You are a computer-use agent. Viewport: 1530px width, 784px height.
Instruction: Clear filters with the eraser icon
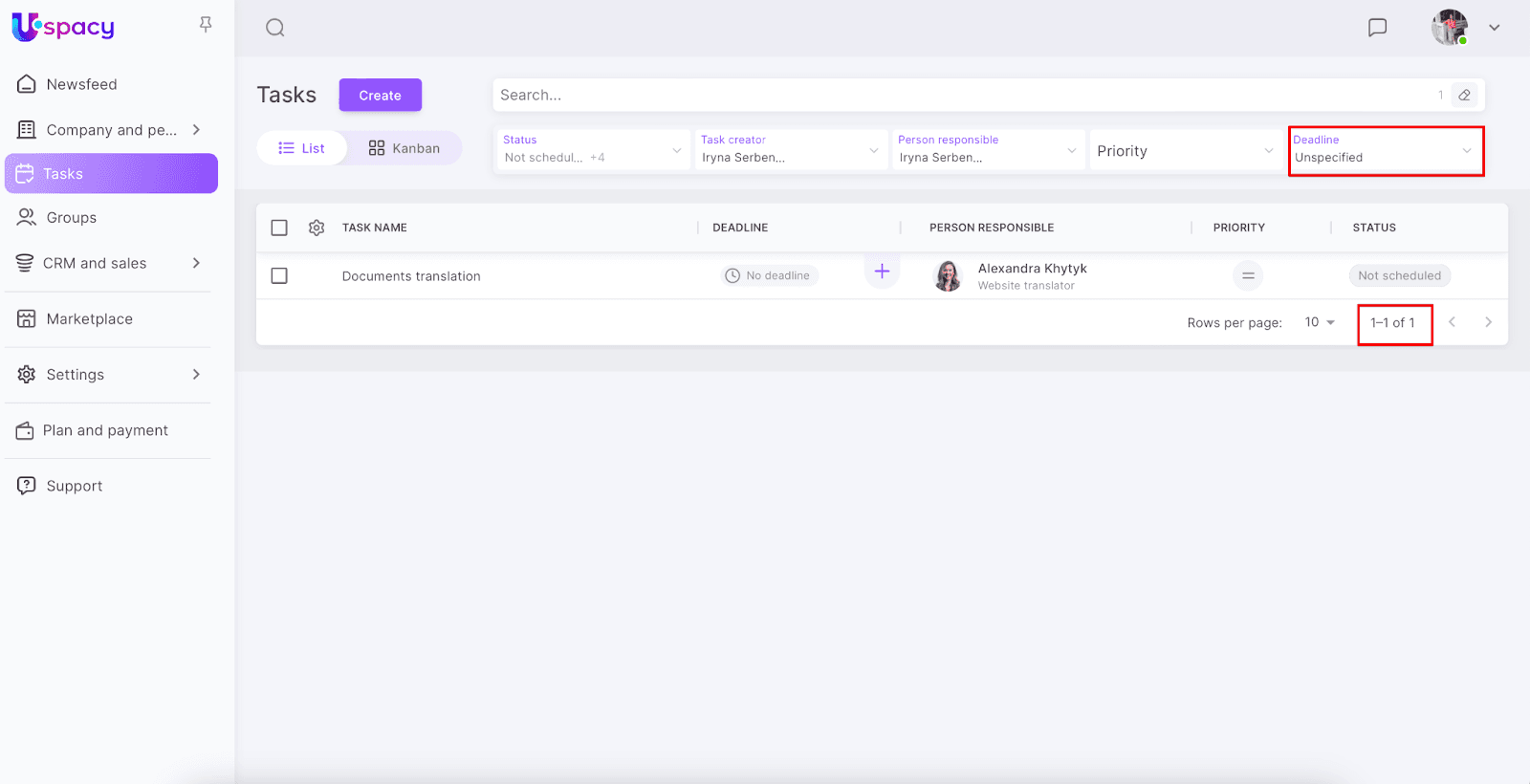pos(1464,95)
